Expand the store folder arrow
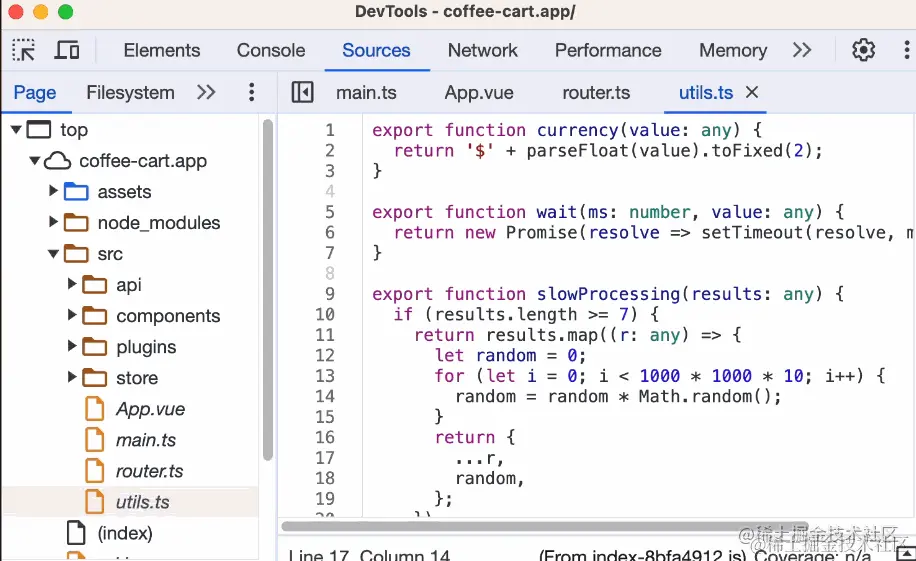The image size is (916, 561). coord(72,376)
